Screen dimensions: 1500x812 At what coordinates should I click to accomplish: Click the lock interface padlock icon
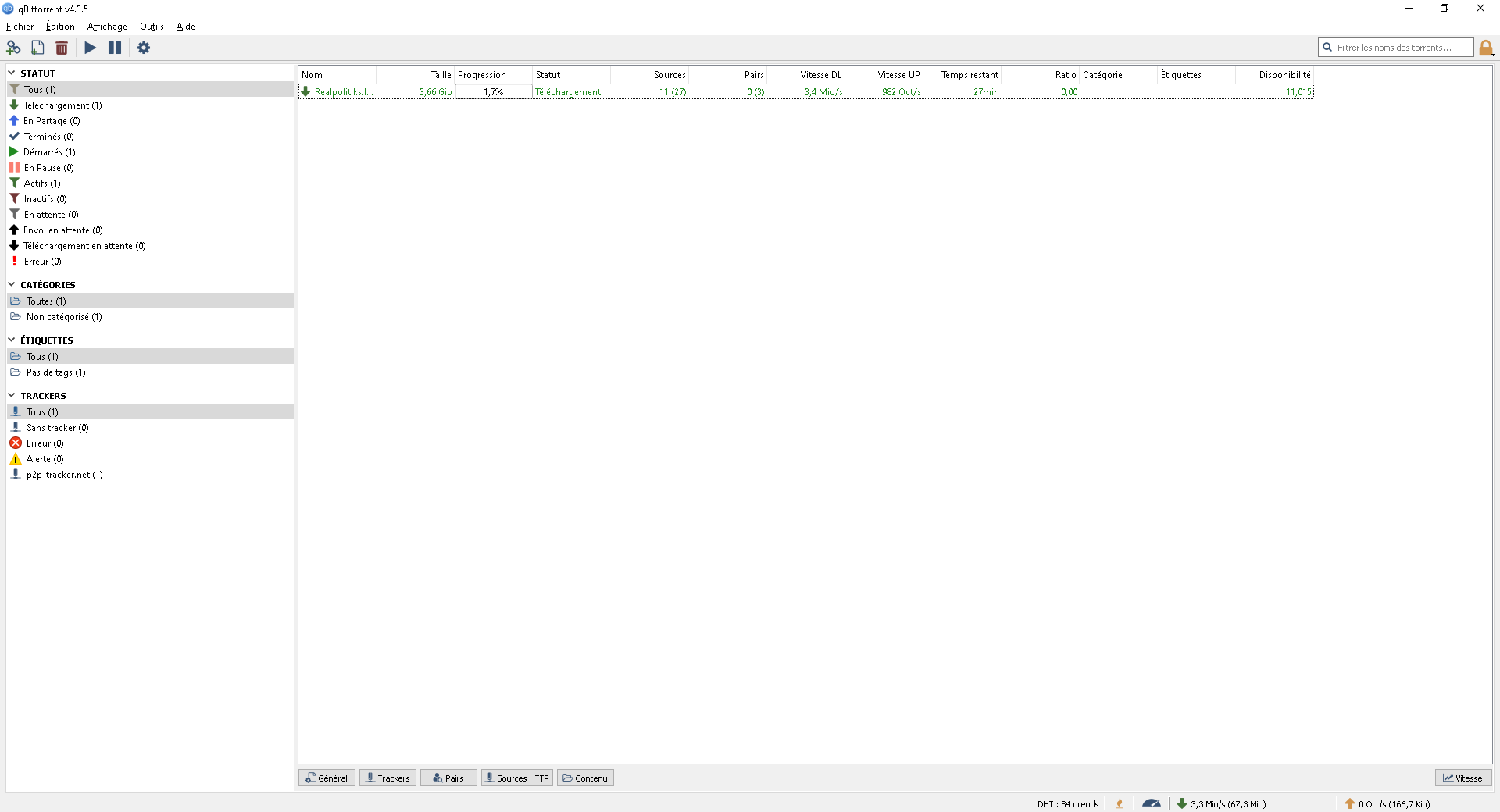1486,48
